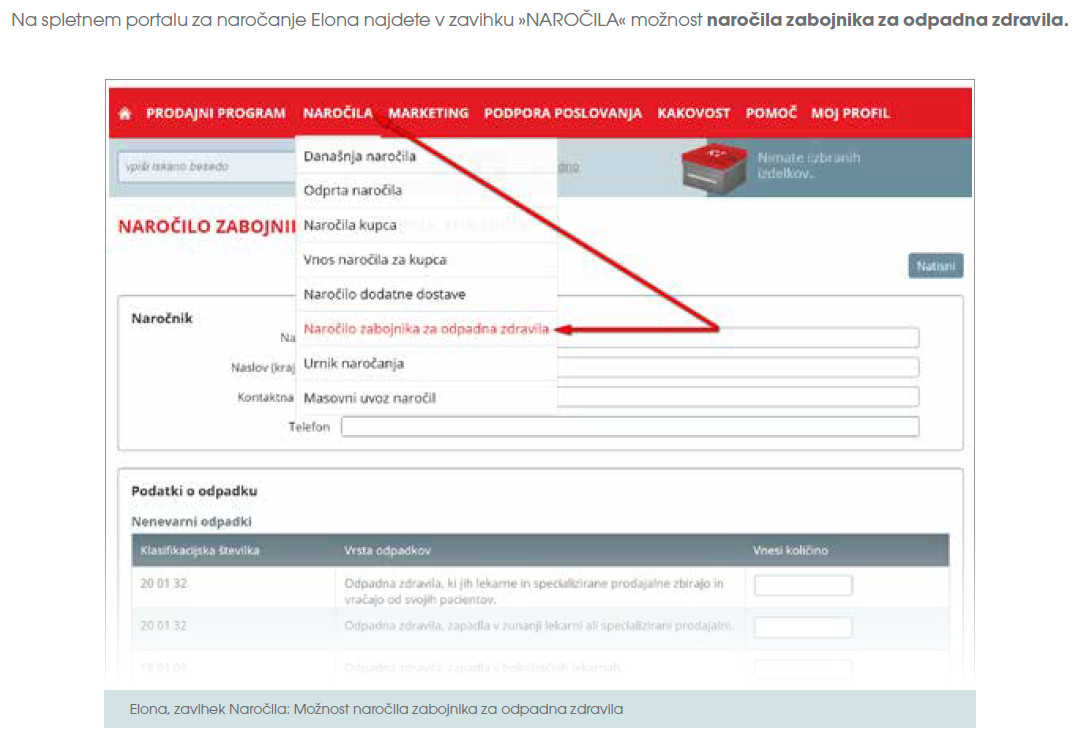
Task: Select Naročilo zabojnika za odpadna zdravila
Action: click(x=426, y=329)
